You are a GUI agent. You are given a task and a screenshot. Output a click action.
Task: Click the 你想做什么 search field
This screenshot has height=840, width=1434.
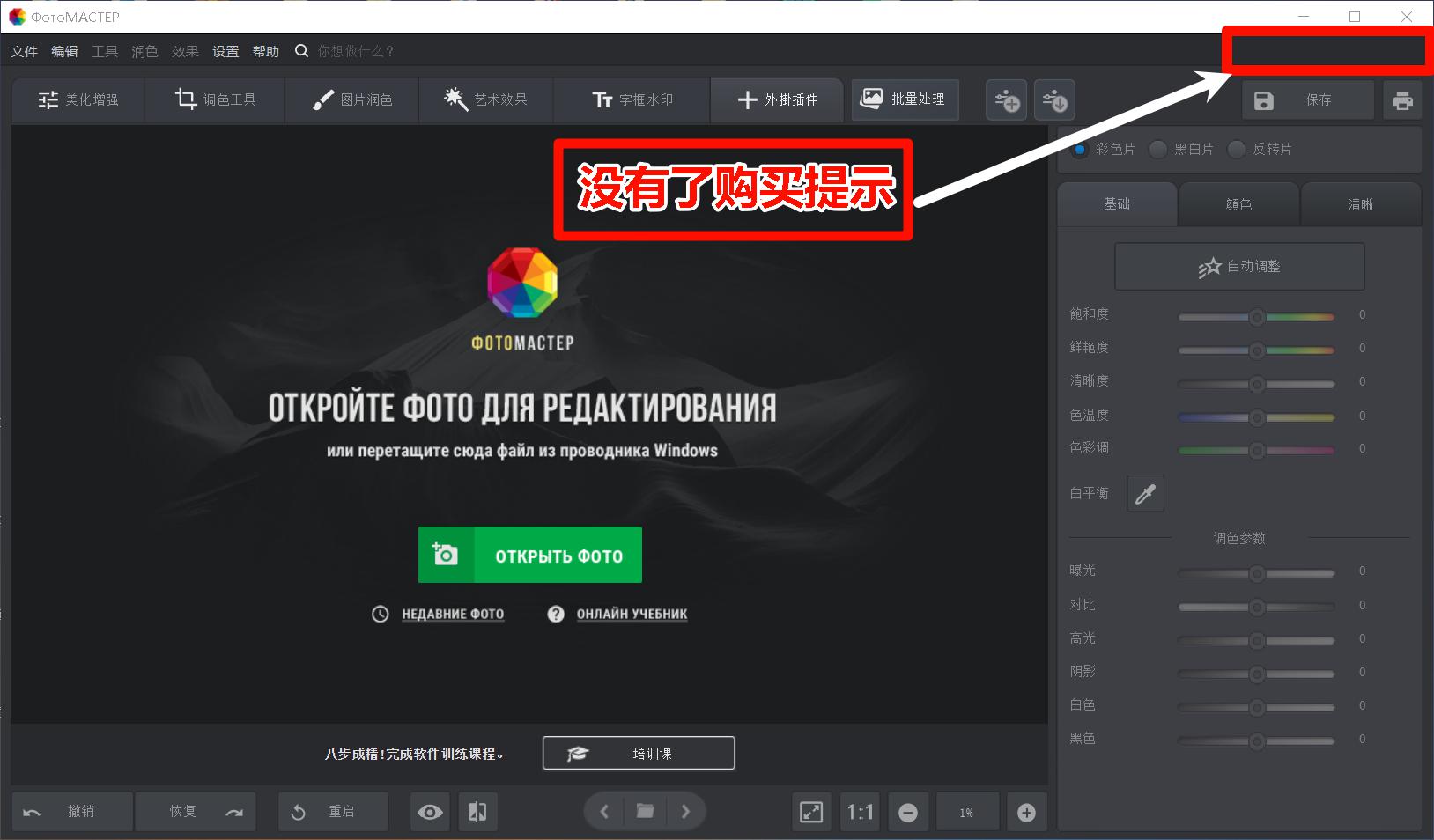pos(356,52)
